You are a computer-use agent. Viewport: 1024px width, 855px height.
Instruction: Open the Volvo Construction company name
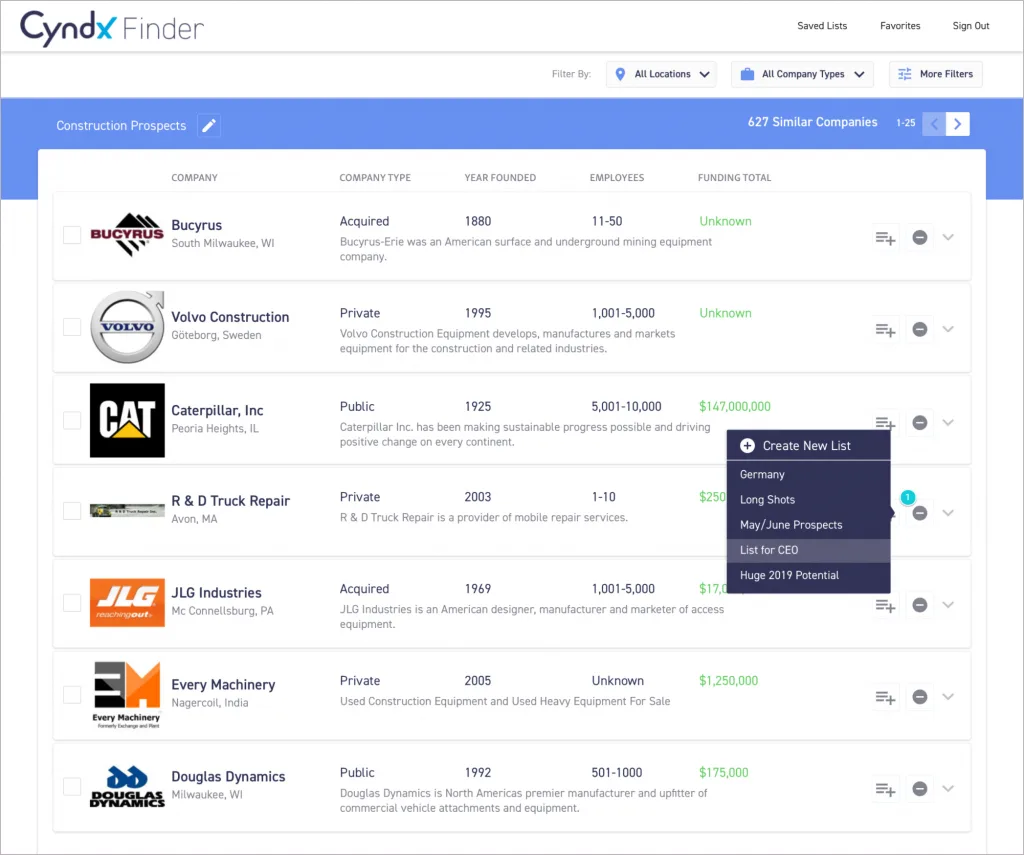[230, 317]
